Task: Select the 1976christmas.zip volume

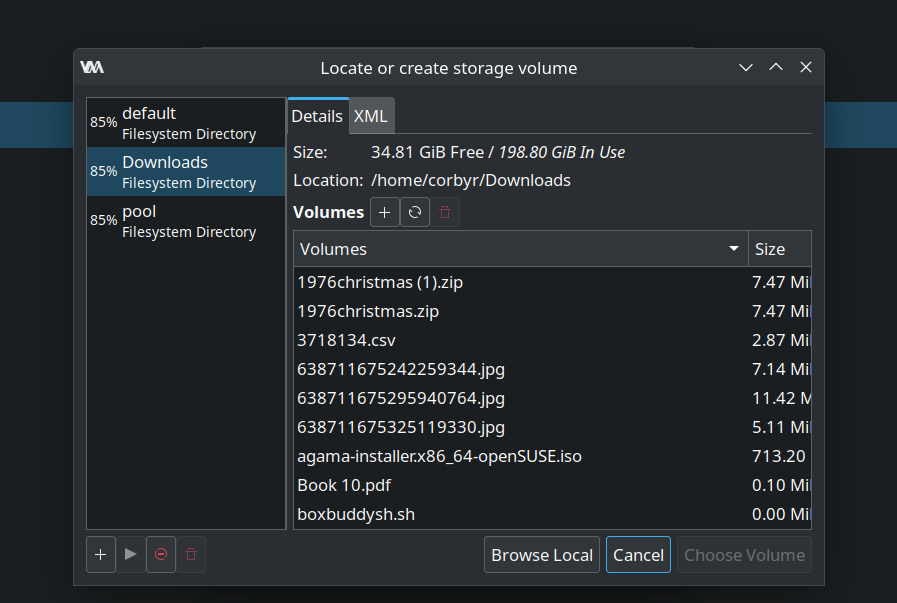Action: click(552, 311)
